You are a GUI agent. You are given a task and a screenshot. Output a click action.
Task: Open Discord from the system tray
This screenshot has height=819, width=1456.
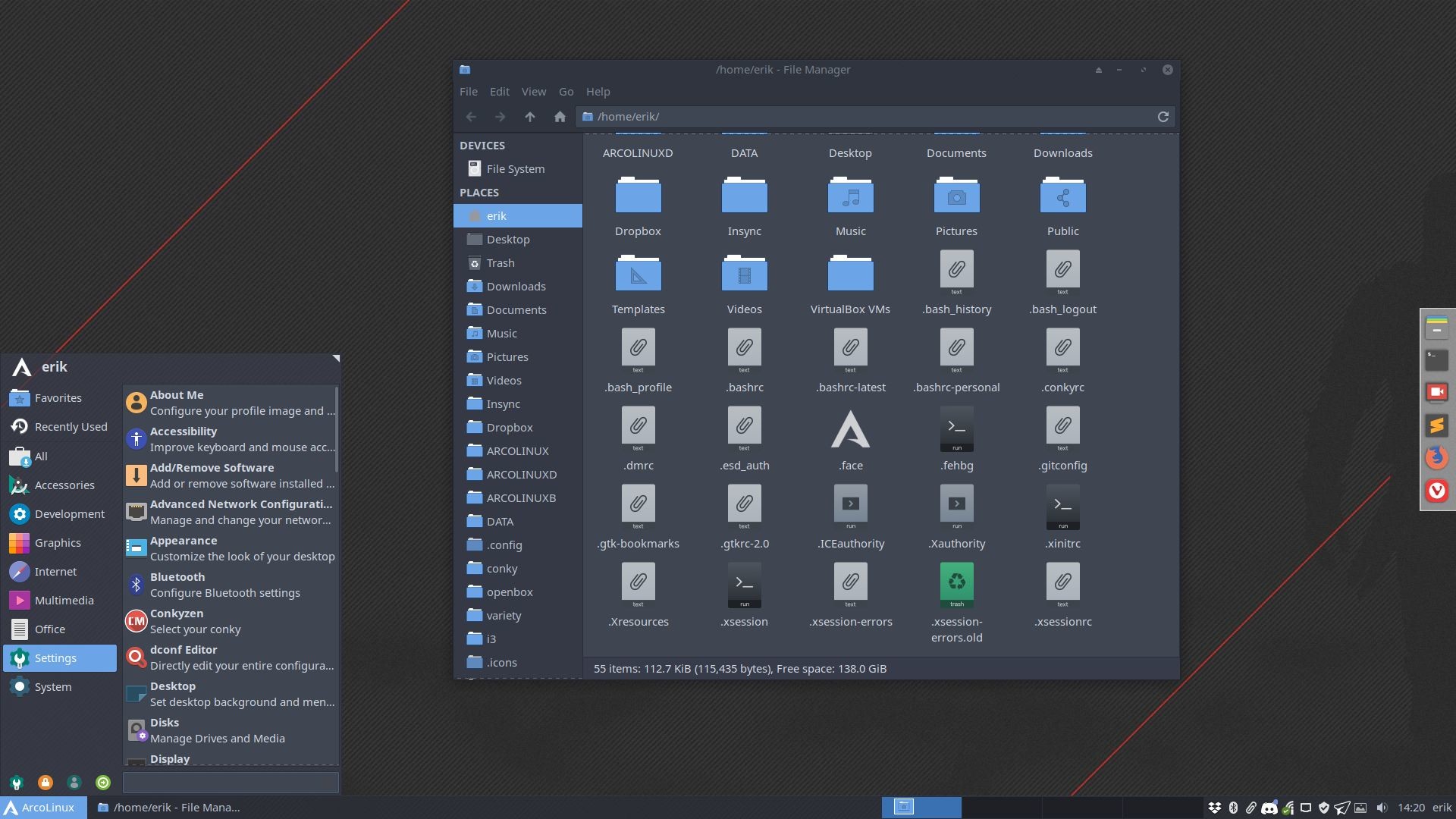point(1269,808)
